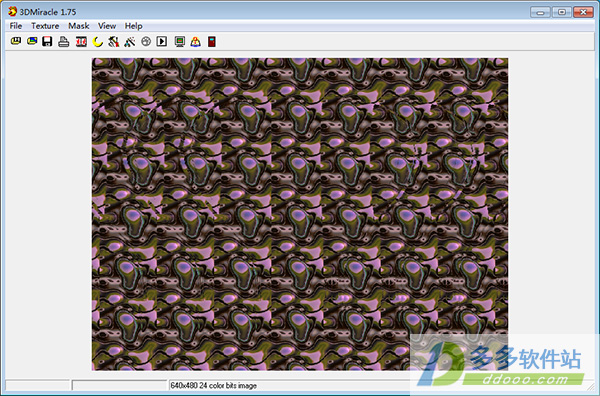Open help via the lifebuoy icon

[196, 41]
